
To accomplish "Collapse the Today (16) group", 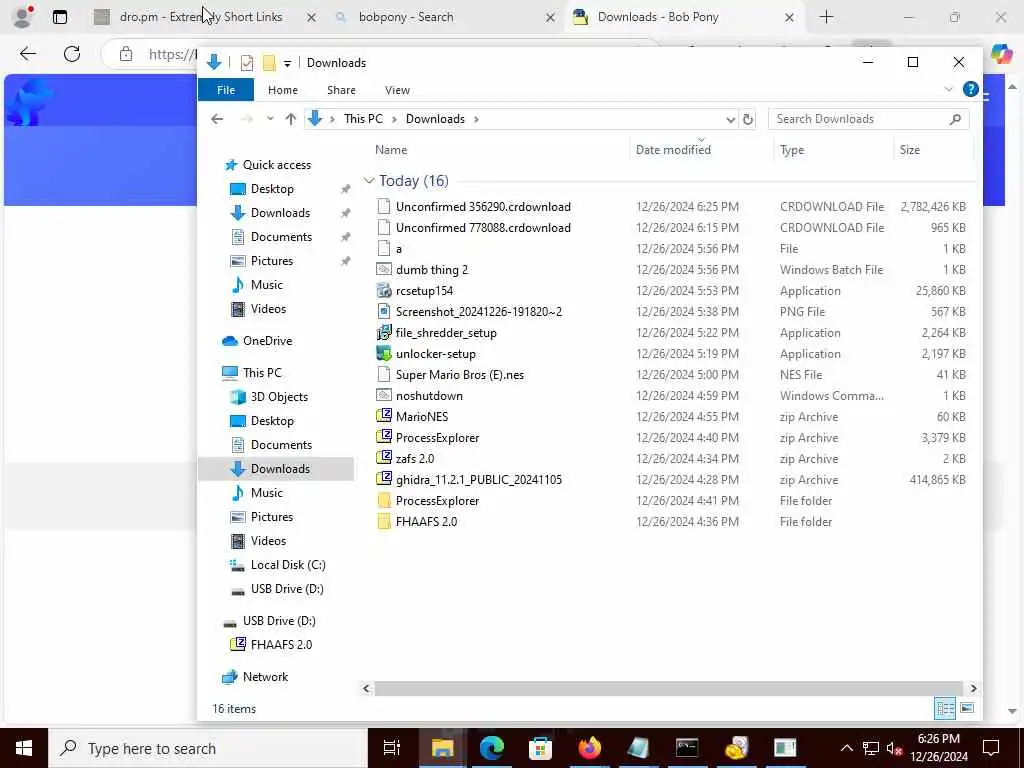I will click(369, 181).
